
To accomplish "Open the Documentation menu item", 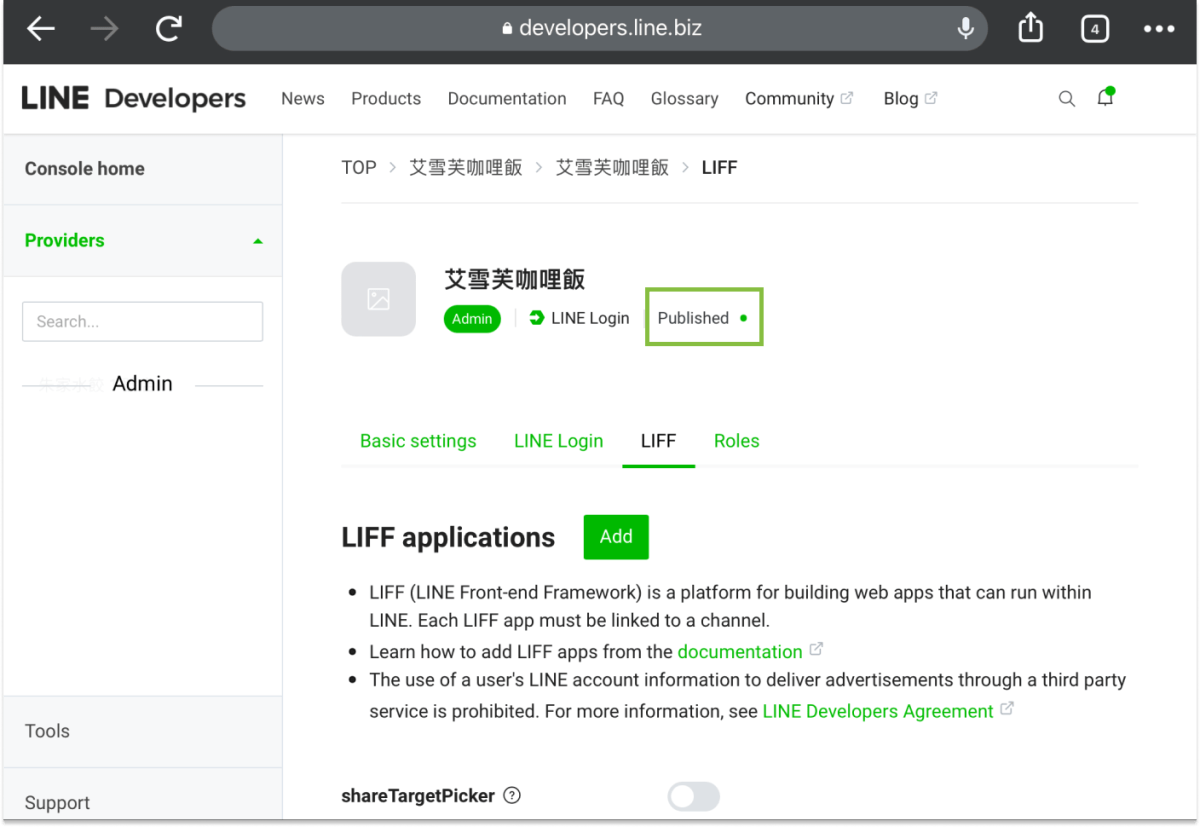I will coord(507,98).
